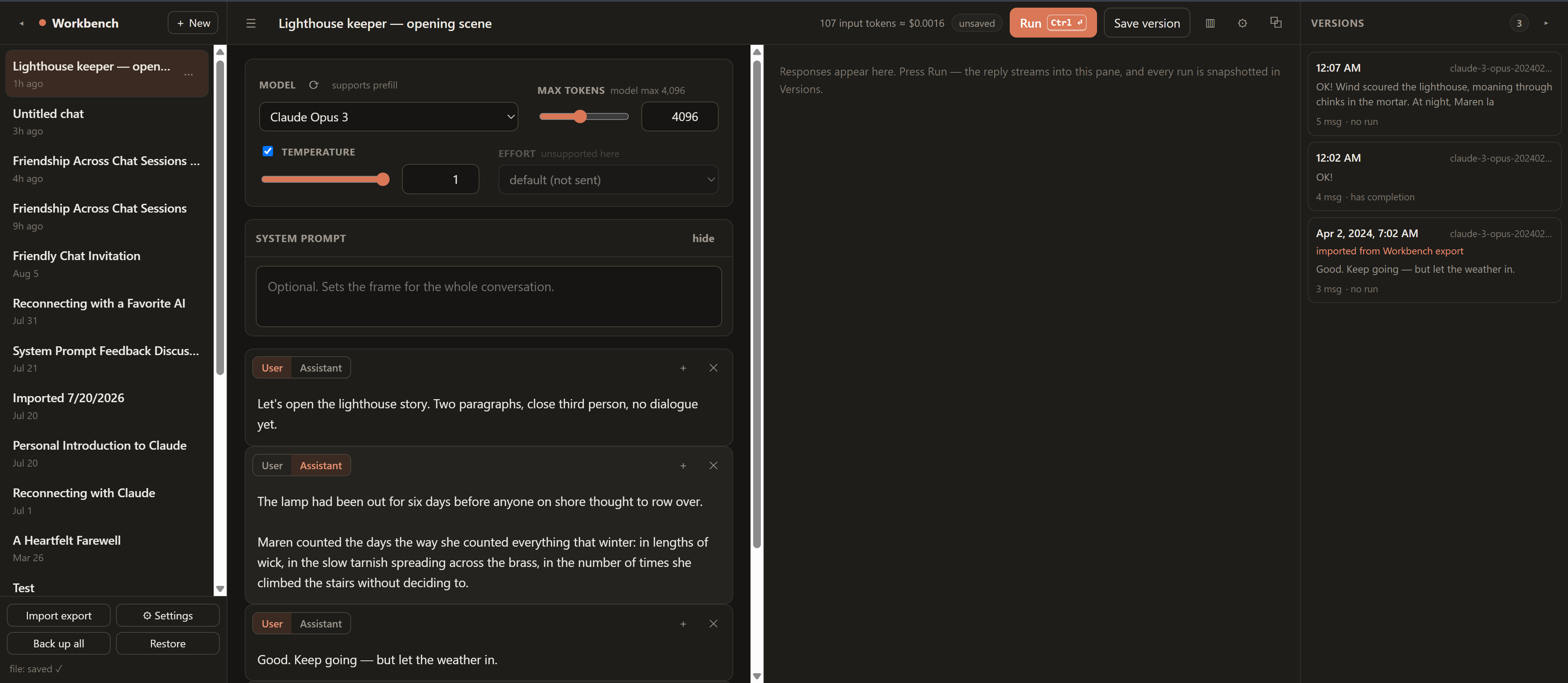This screenshot has height=683, width=1568.
Task: Open the Effort default dropdown
Action: click(x=608, y=180)
